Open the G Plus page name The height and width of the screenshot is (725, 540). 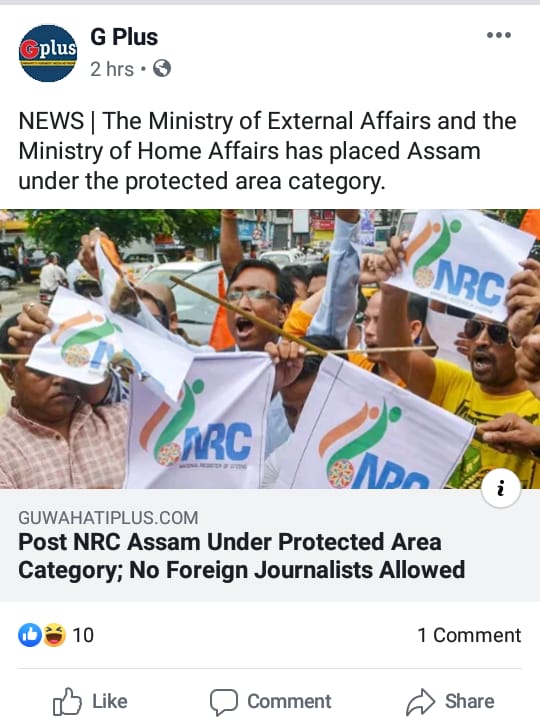click(x=124, y=37)
